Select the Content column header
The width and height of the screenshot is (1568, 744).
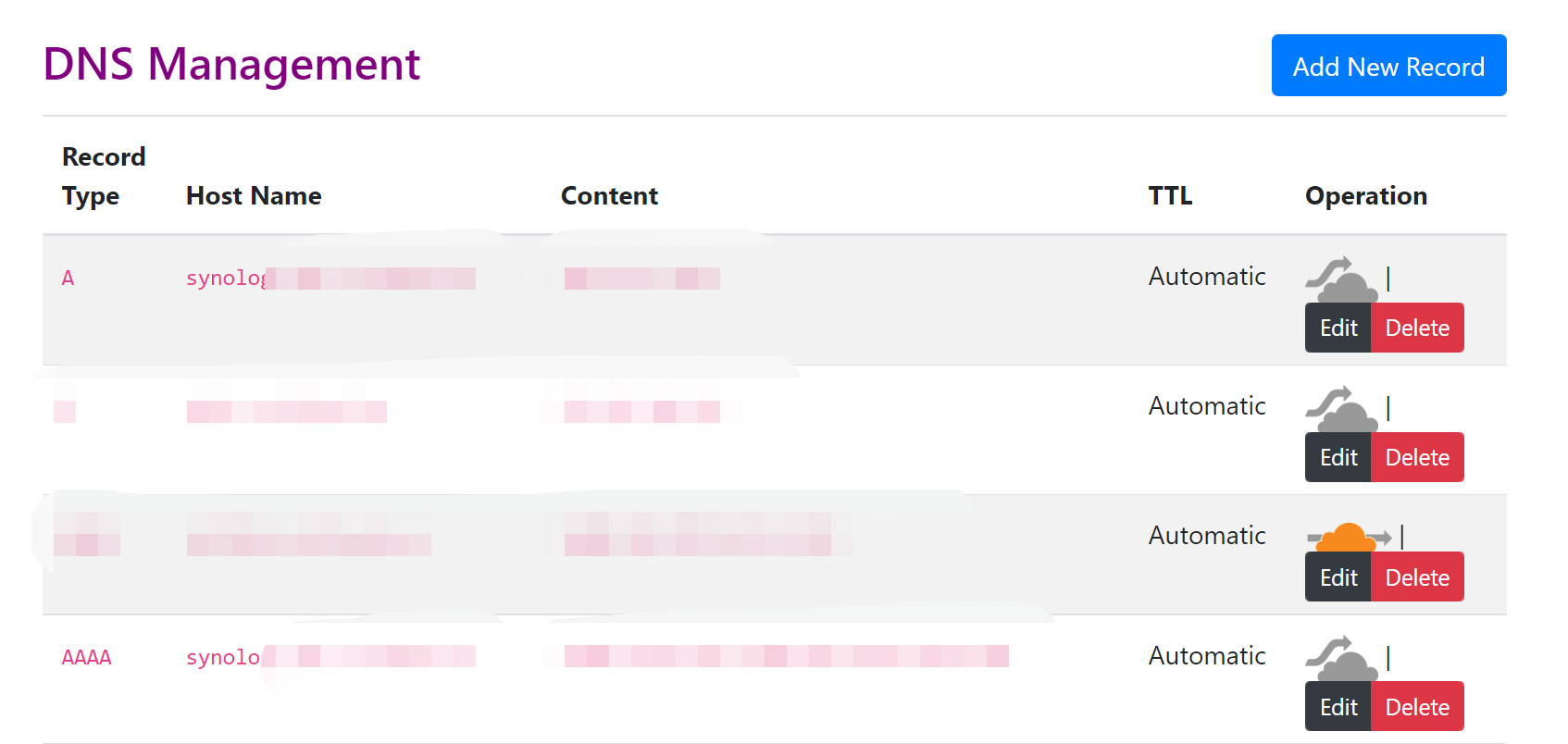609,195
